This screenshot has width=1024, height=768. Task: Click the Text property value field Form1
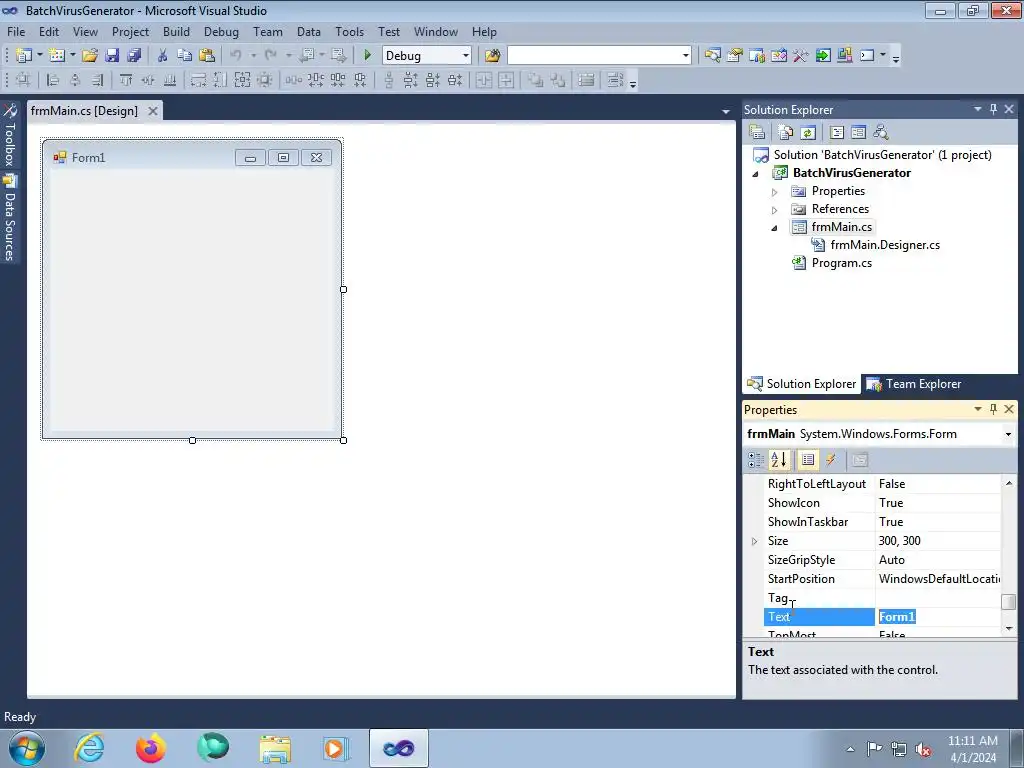click(x=938, y=616)
